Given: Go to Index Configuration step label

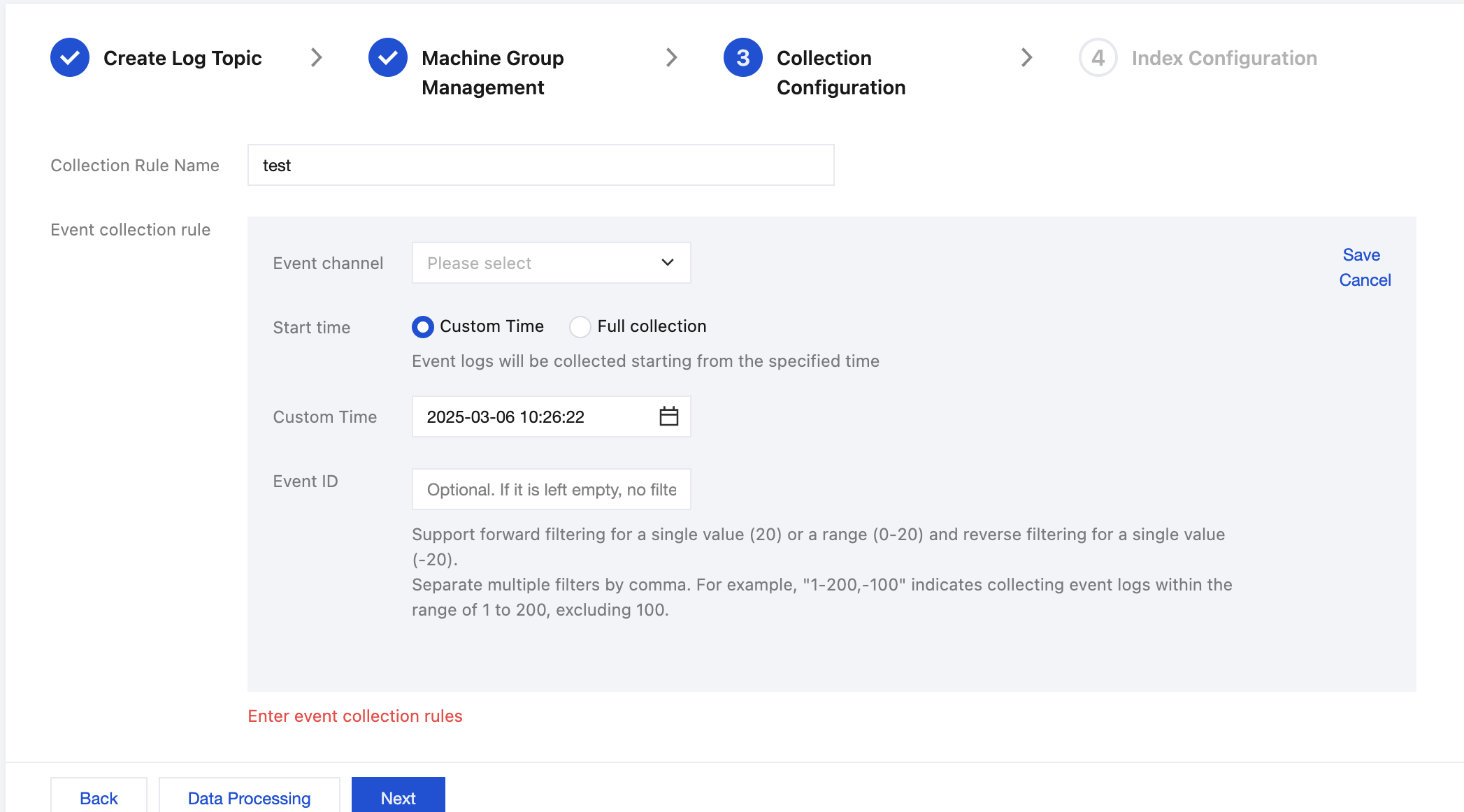Looking at the screenshot, I should [x=1224, y=58].
